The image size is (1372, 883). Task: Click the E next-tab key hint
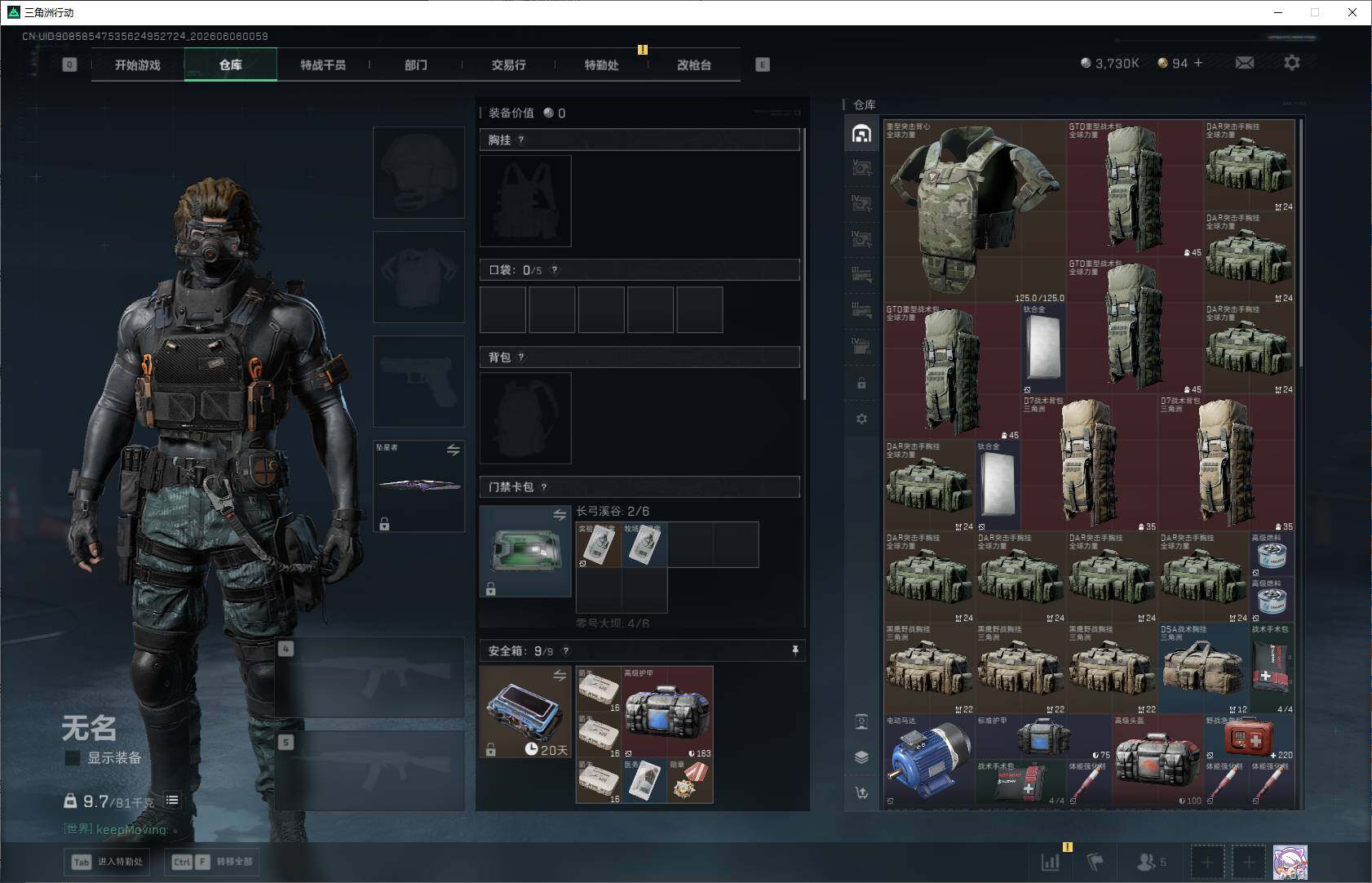click(763, 64)
